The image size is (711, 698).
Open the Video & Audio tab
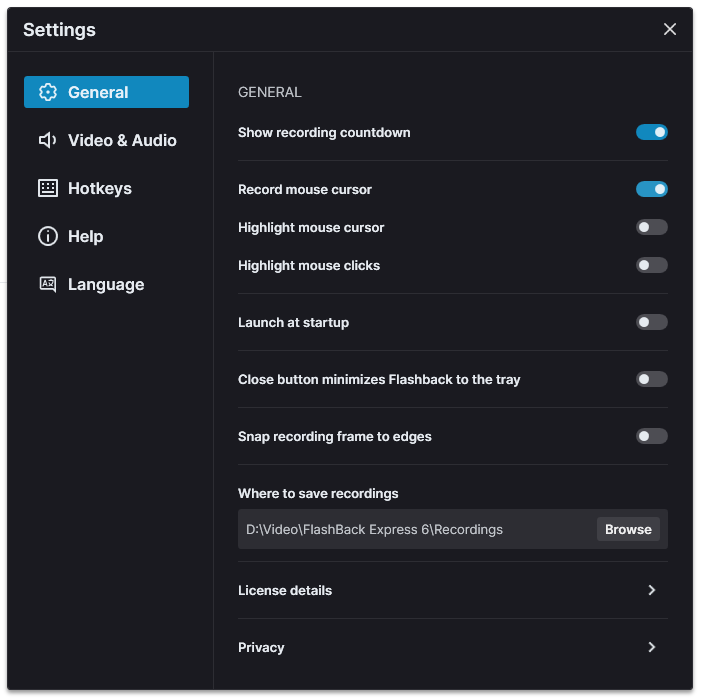click(107, 140)
